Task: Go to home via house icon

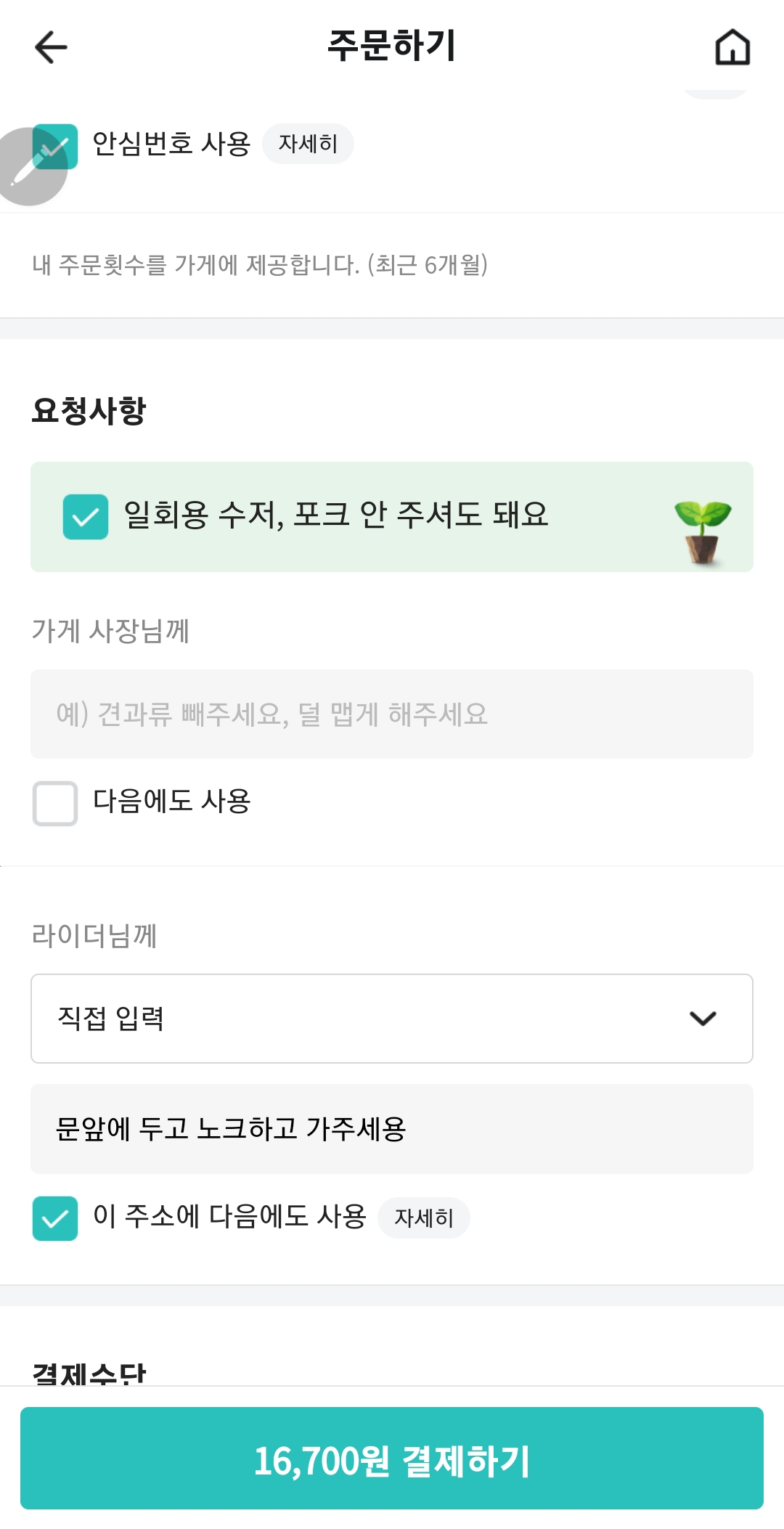Action: (x=732, y=47)
